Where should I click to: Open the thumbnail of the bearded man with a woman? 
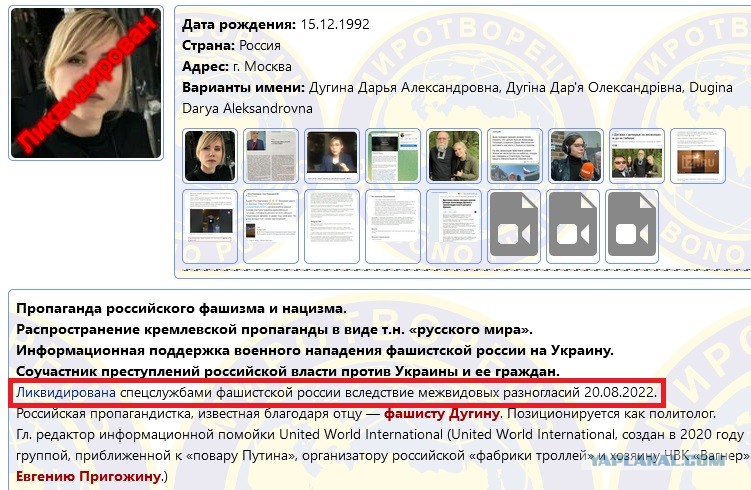(454, 156)
